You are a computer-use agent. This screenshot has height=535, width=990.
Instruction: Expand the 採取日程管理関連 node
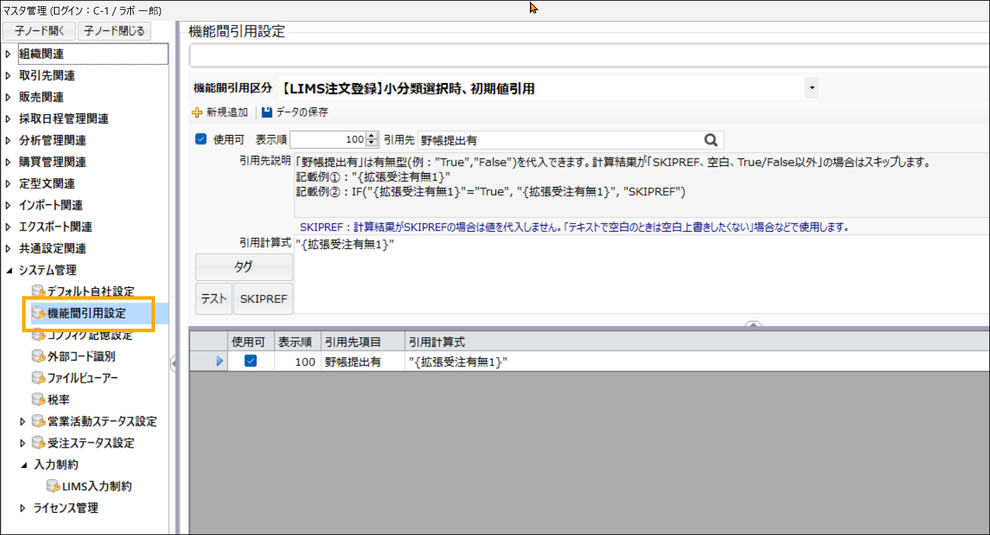[8, 119]
